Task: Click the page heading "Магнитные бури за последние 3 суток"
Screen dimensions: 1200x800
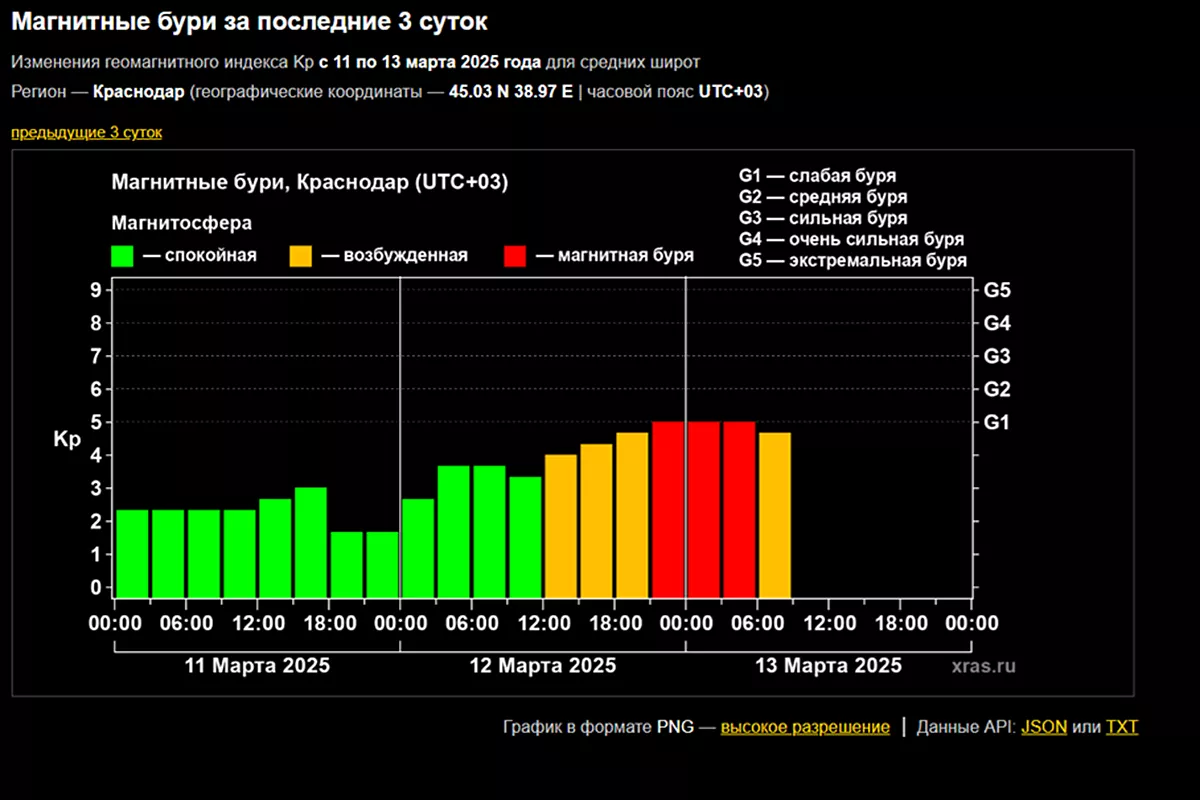Action: [250, 22]
